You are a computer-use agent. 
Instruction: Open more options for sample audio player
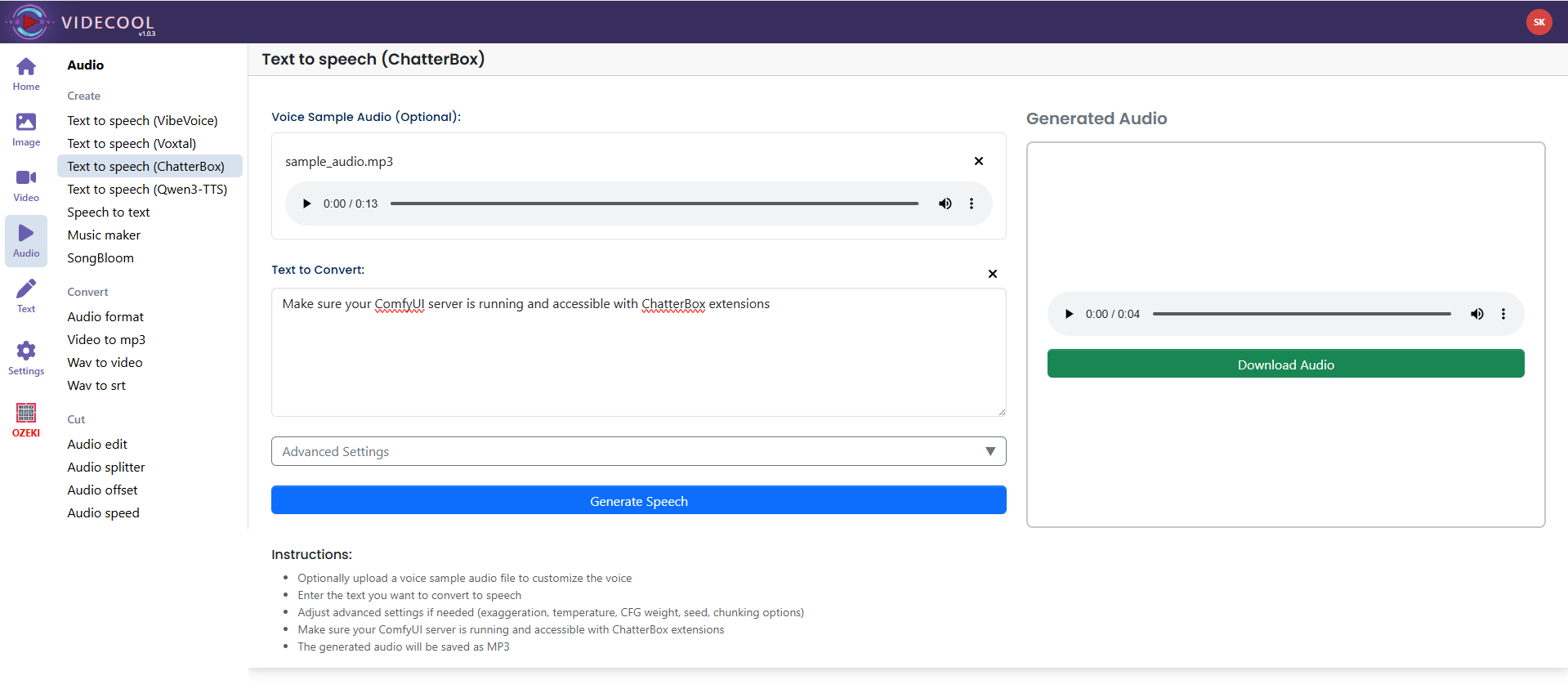click(972, 204)
